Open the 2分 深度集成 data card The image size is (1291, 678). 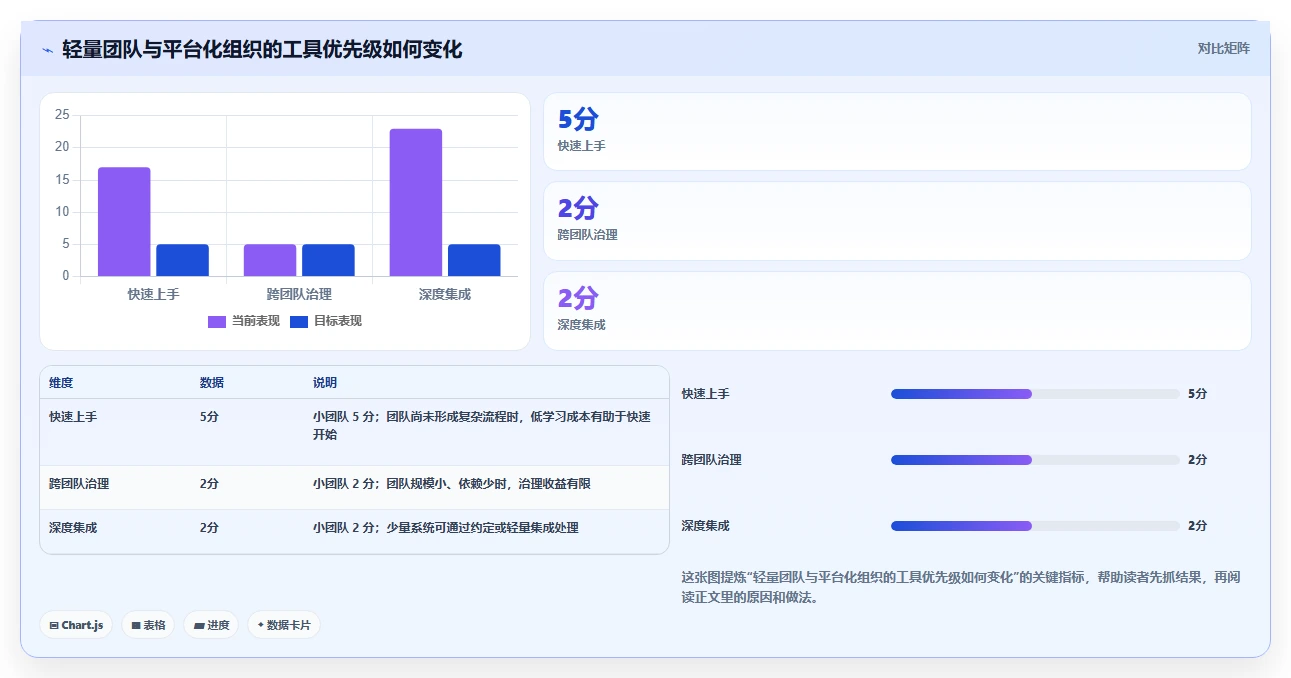tap(897, 311)
